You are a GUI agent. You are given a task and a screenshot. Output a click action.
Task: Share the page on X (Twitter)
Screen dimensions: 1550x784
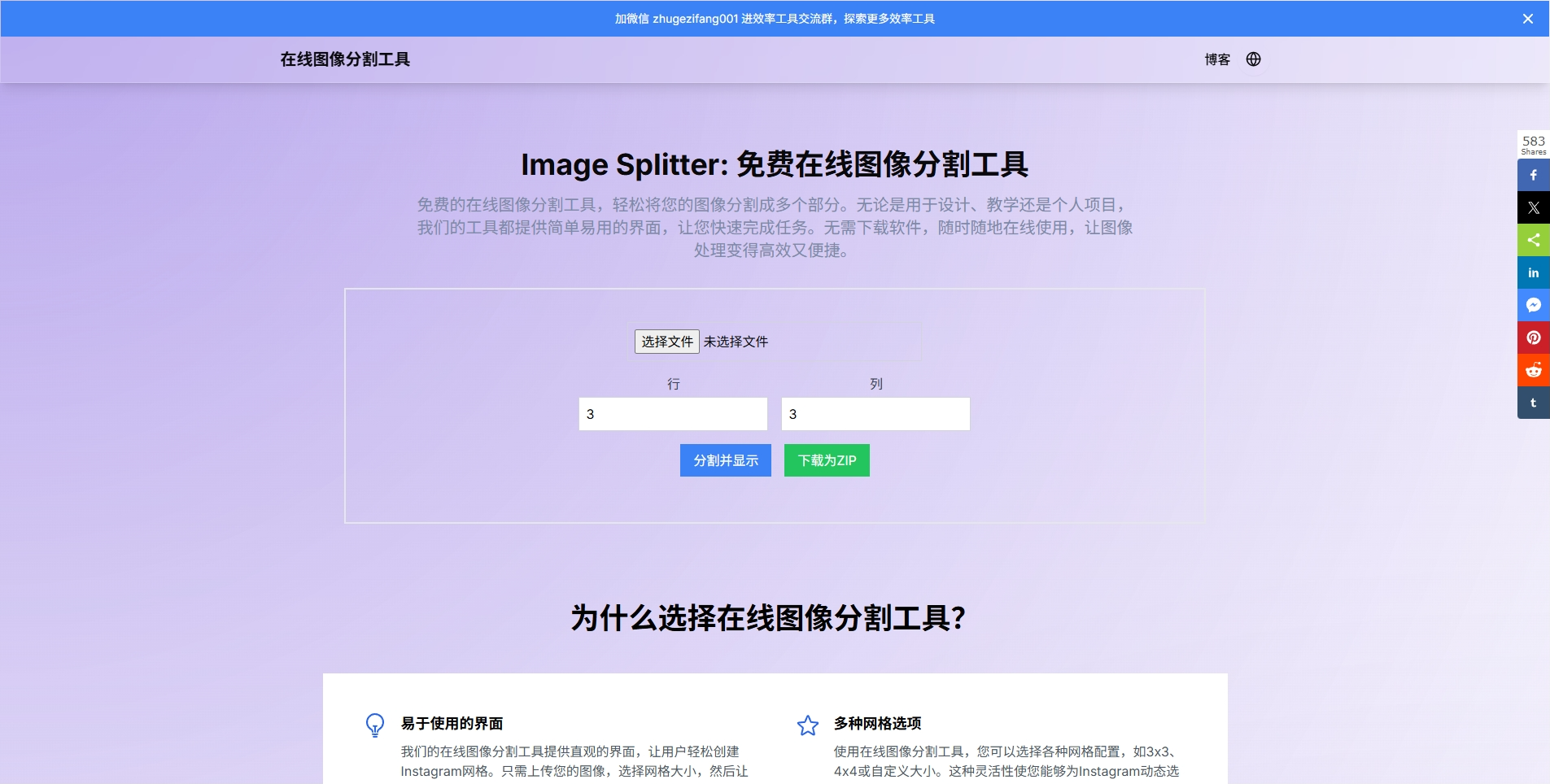tap(1533, 207)
